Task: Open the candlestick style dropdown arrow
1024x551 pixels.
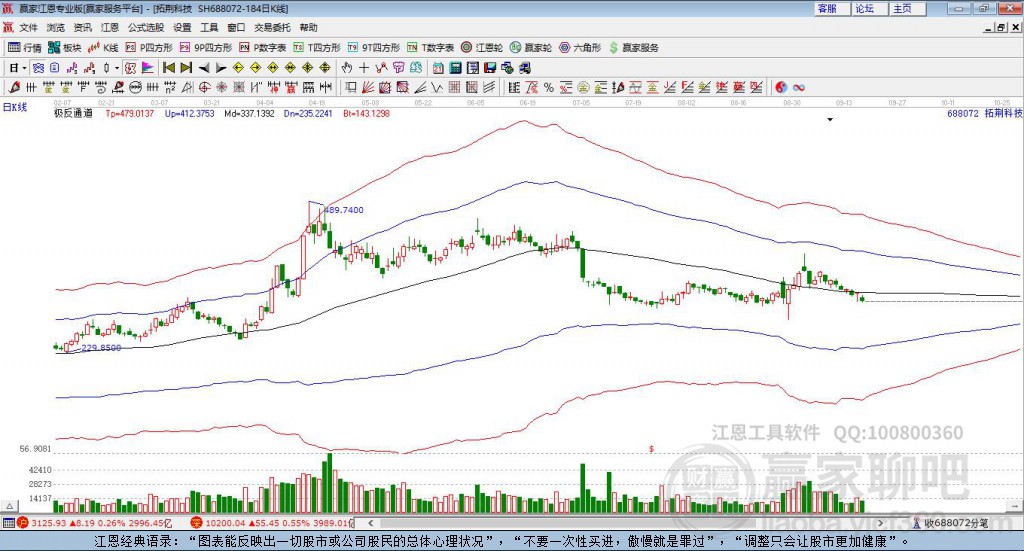Action: point(116,68)
